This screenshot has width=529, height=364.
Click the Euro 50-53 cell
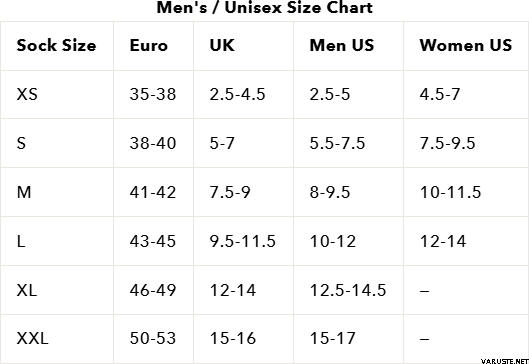click(x=153, y=338)
